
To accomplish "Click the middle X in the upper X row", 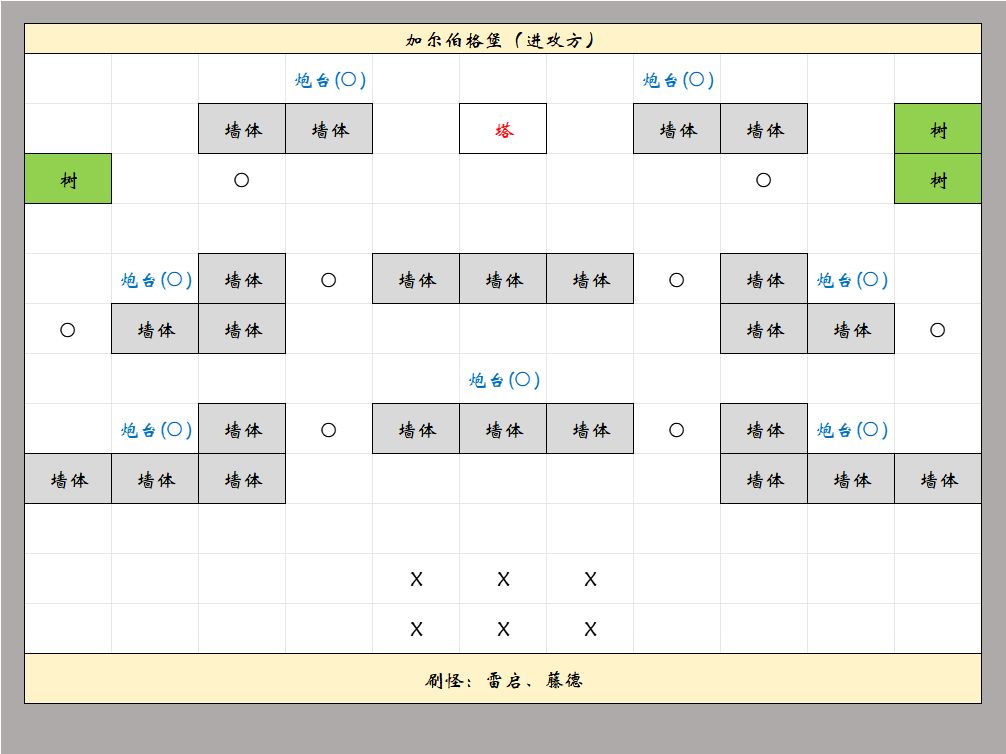I will point(504,579).
